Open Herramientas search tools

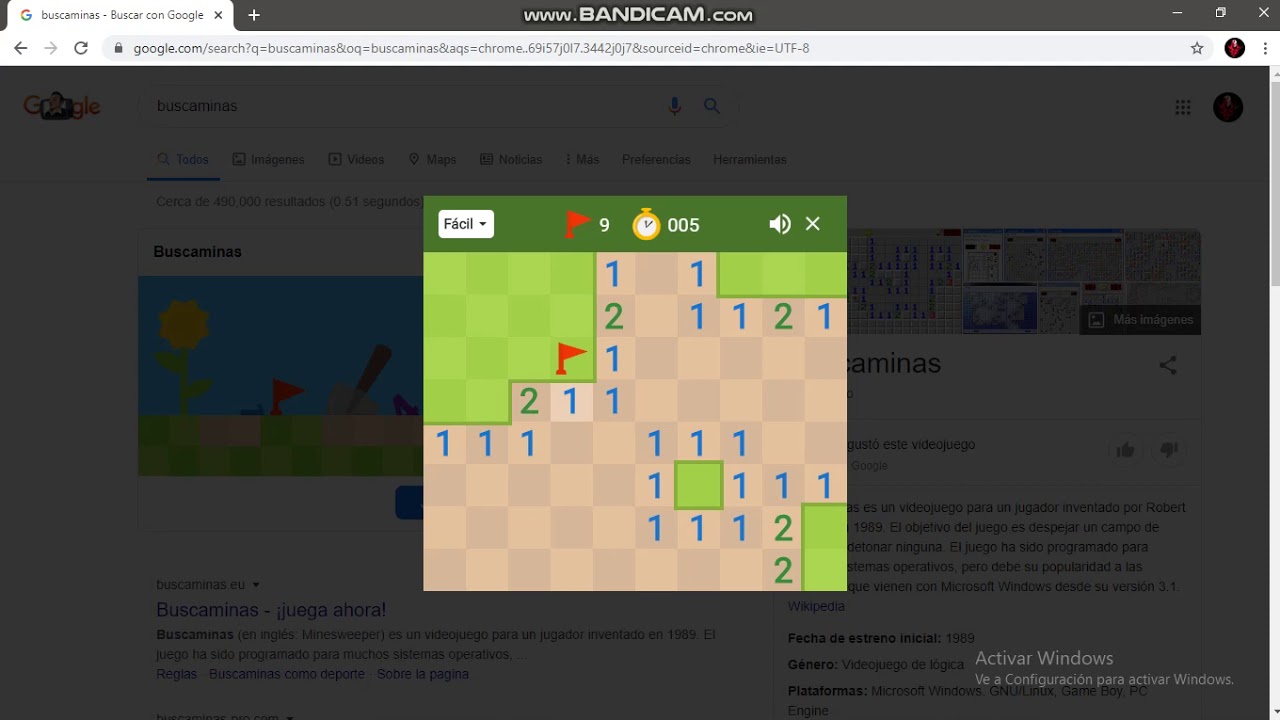[x=750, y=160]
